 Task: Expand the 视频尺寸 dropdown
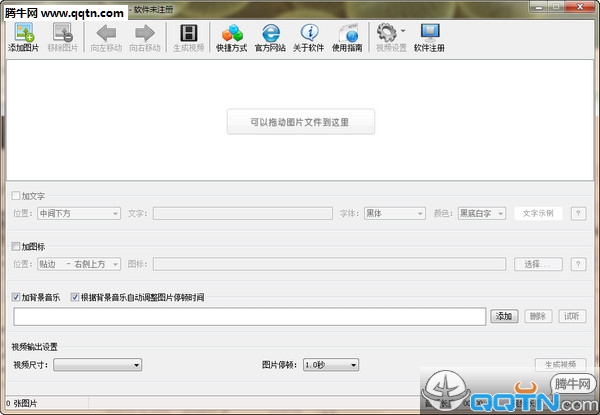click(x=98, y=365)
